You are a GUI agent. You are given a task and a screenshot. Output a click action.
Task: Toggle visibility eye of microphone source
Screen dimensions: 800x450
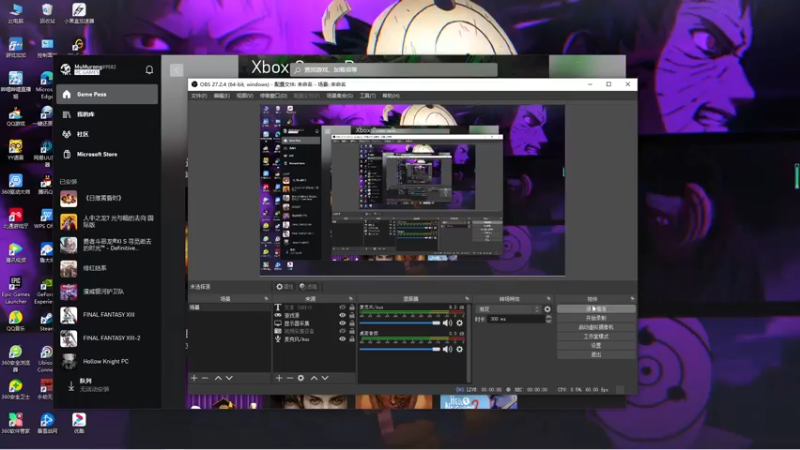pyautogui.click(x=342, y=339)
